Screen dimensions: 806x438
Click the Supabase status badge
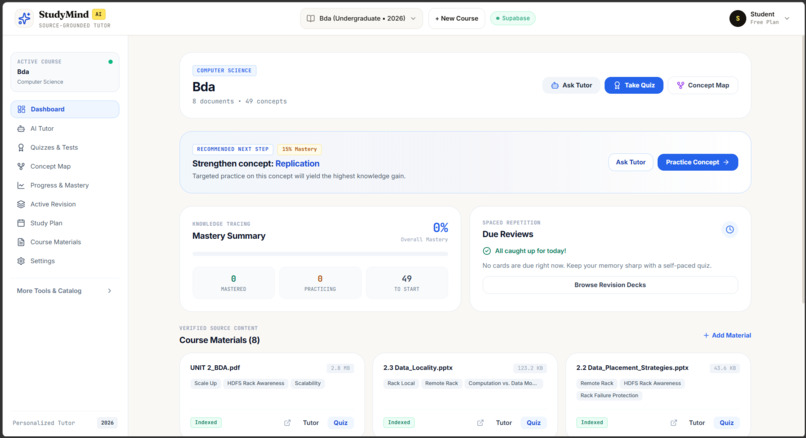(512, 19)
